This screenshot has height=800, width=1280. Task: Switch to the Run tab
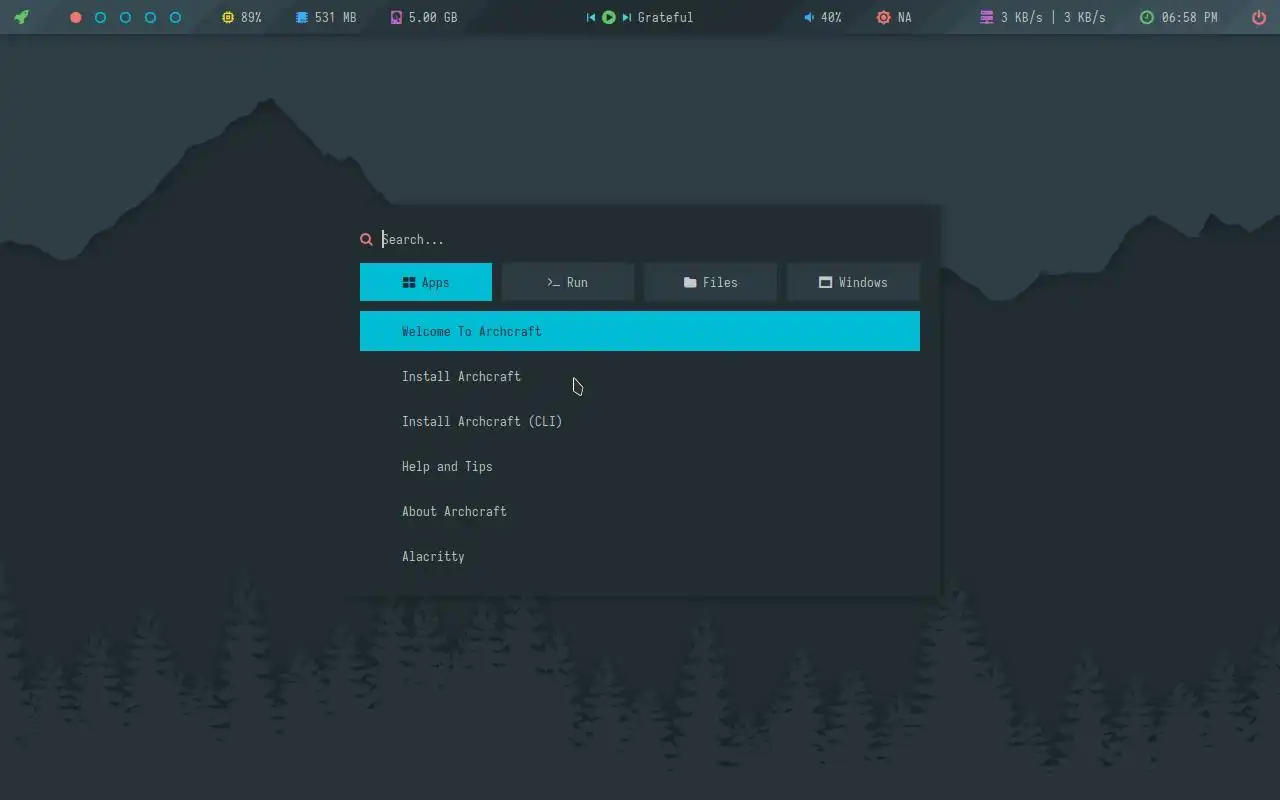point(568,282)
